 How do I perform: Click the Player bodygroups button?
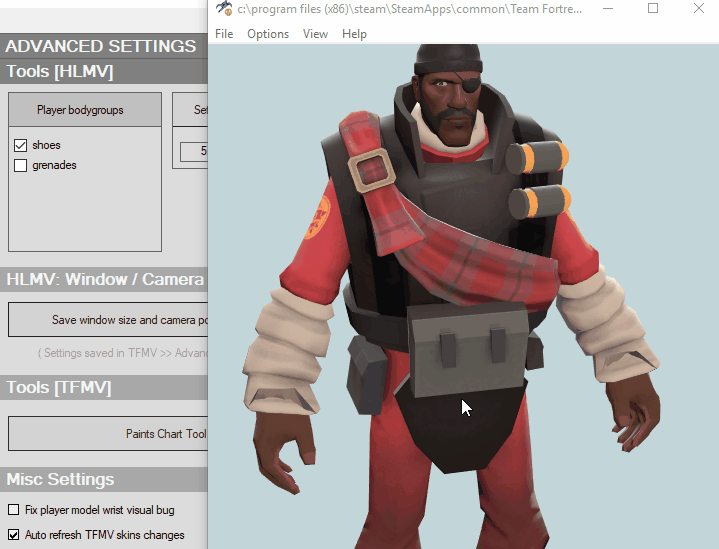85,110
